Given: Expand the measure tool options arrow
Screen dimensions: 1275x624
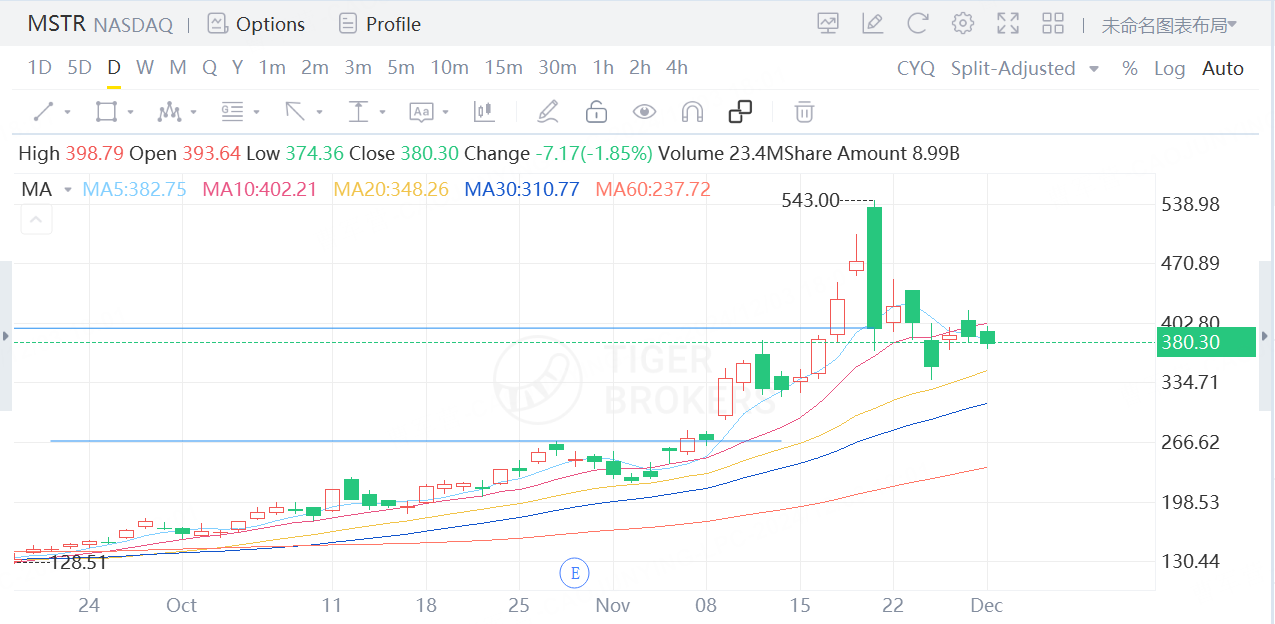Looking at the screenshot, I should [383, 113].
